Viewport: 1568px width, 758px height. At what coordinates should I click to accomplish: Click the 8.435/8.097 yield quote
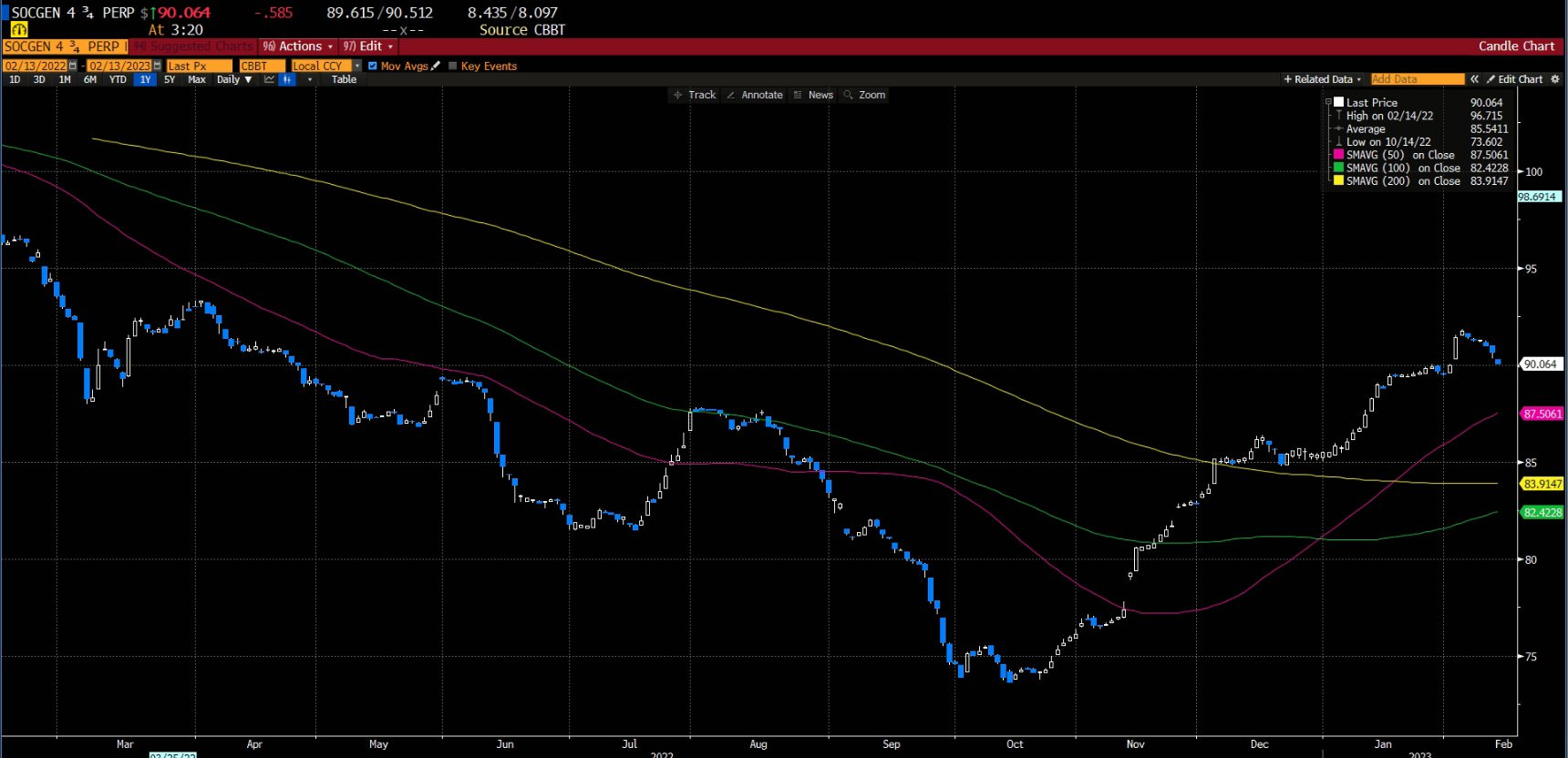point(512,13)
